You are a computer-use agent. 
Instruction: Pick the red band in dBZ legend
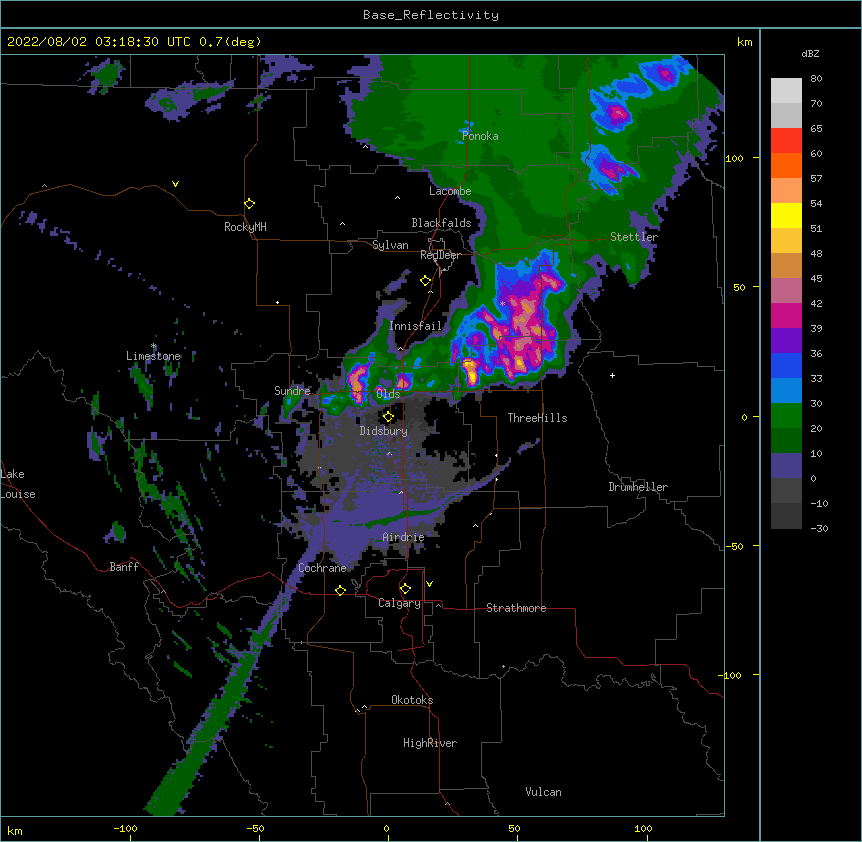click(786, 141)
